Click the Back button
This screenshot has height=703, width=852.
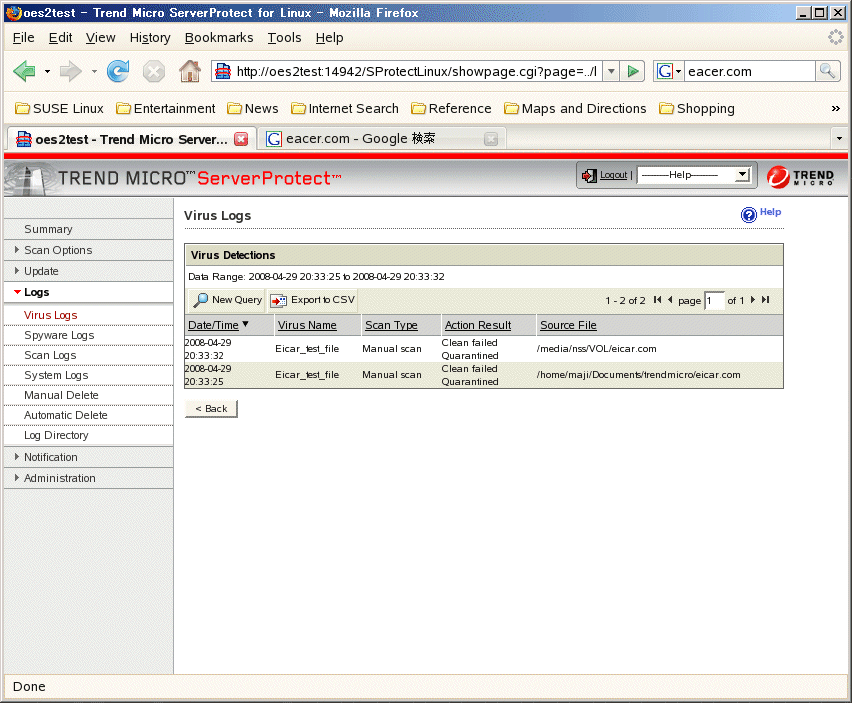tap(211, 409)
